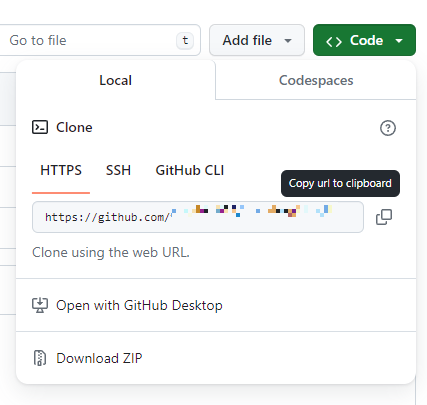Select the HTTPS clone option

coord(61,171)
